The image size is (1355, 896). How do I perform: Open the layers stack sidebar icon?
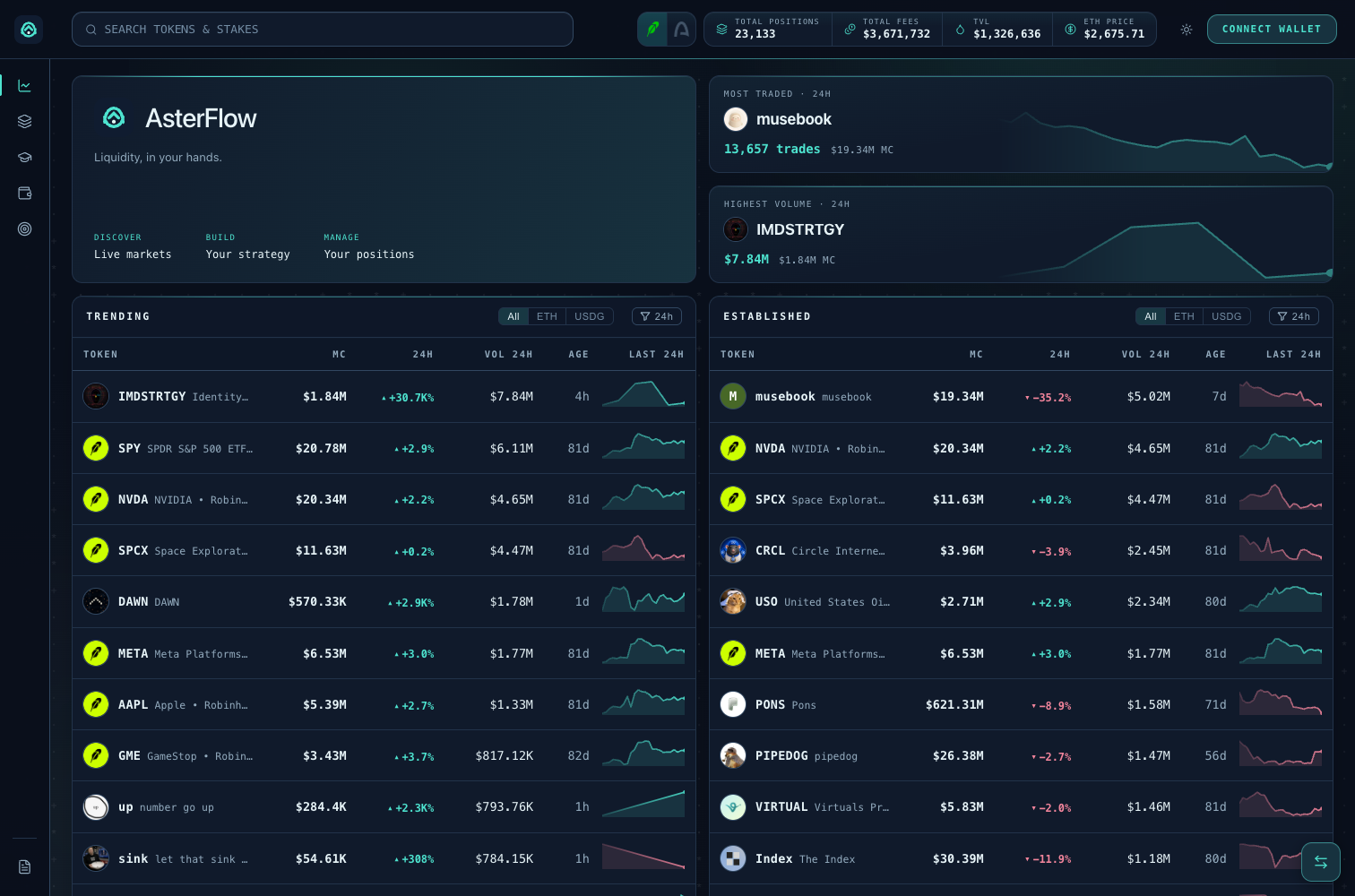point(25,121)
